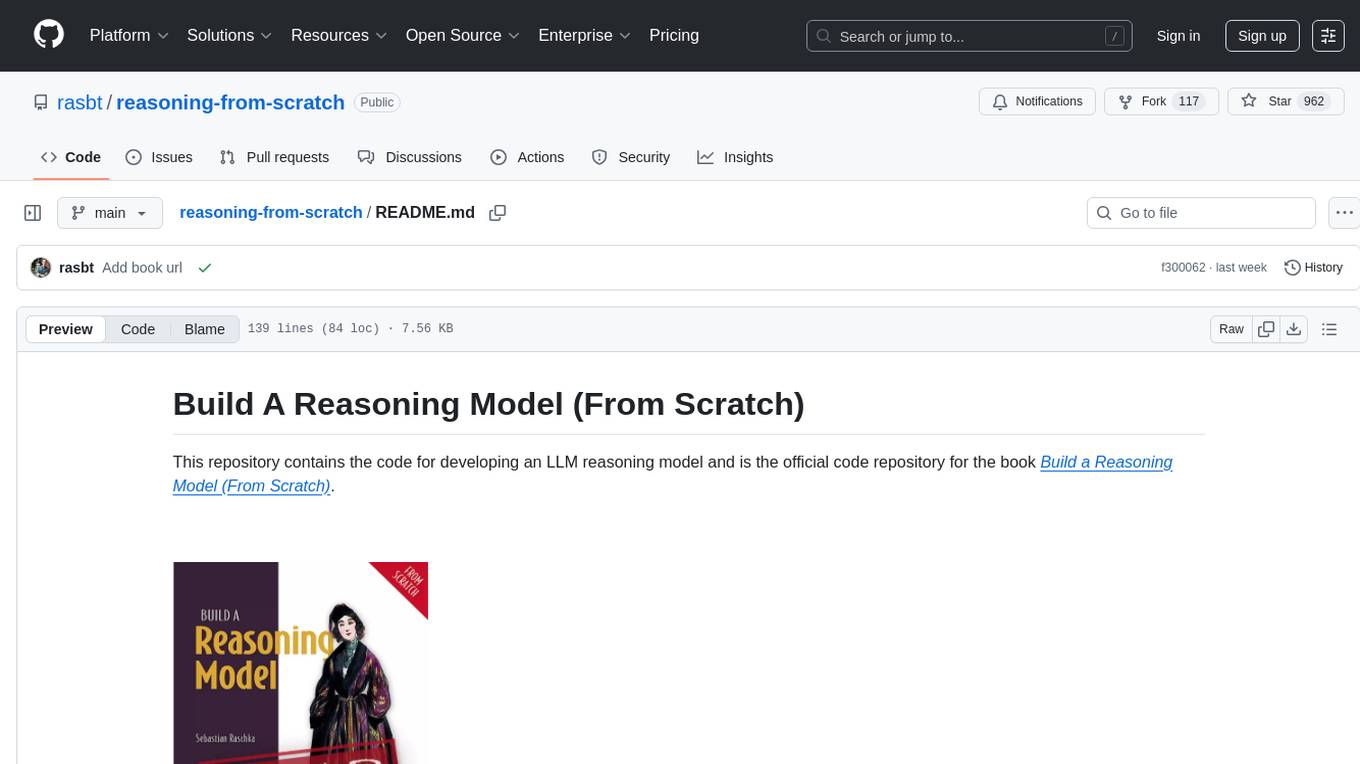Image resolution: width=1360 pixels, height=764 pixels.
Task: Click the Sign up button
Action: click(1262, 36)
